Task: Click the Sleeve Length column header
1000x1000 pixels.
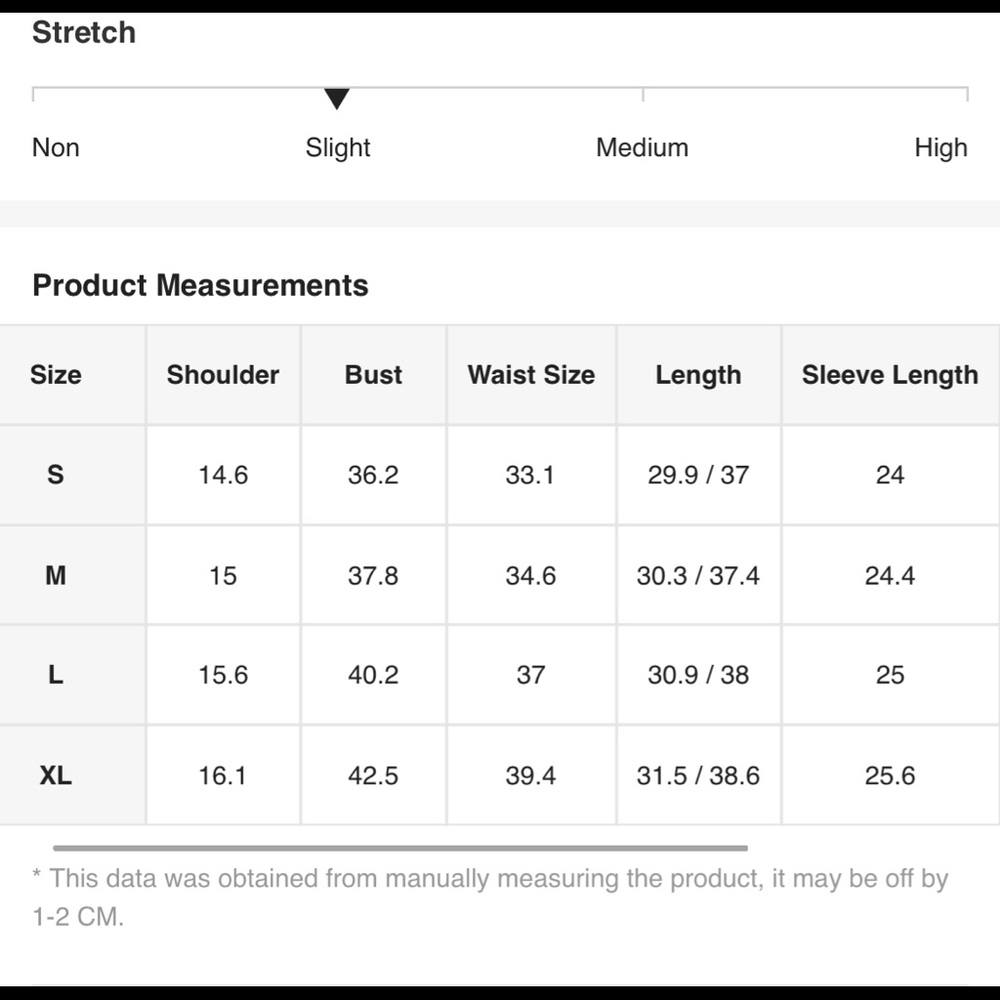Action: pyautogui.click(x=890, y=375)
